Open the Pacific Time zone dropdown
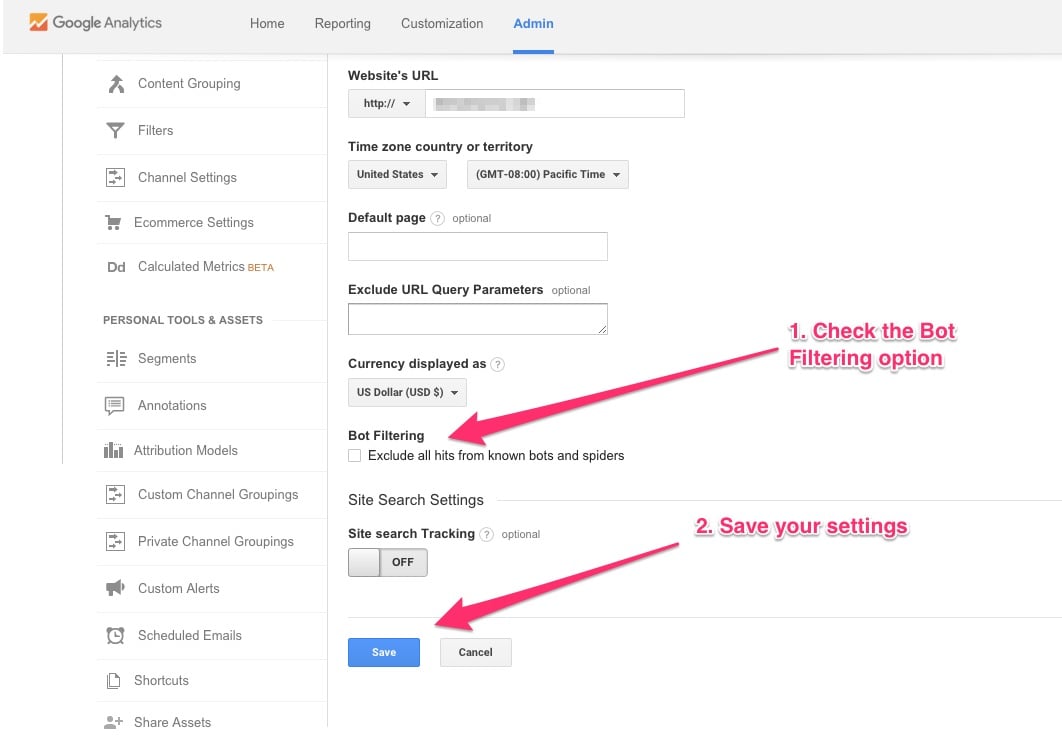 (547, 175)
